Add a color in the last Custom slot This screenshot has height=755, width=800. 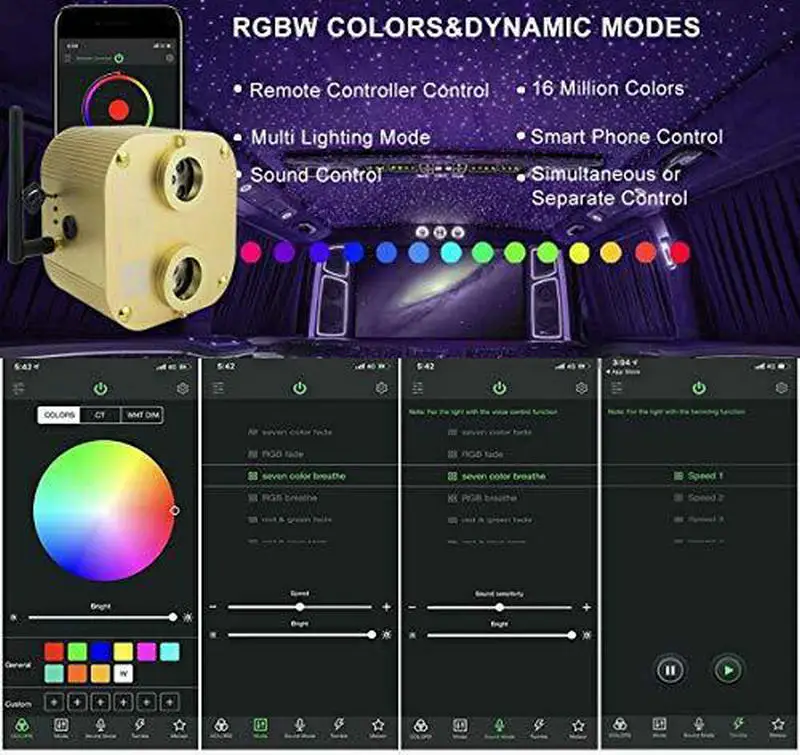[170, 702]
